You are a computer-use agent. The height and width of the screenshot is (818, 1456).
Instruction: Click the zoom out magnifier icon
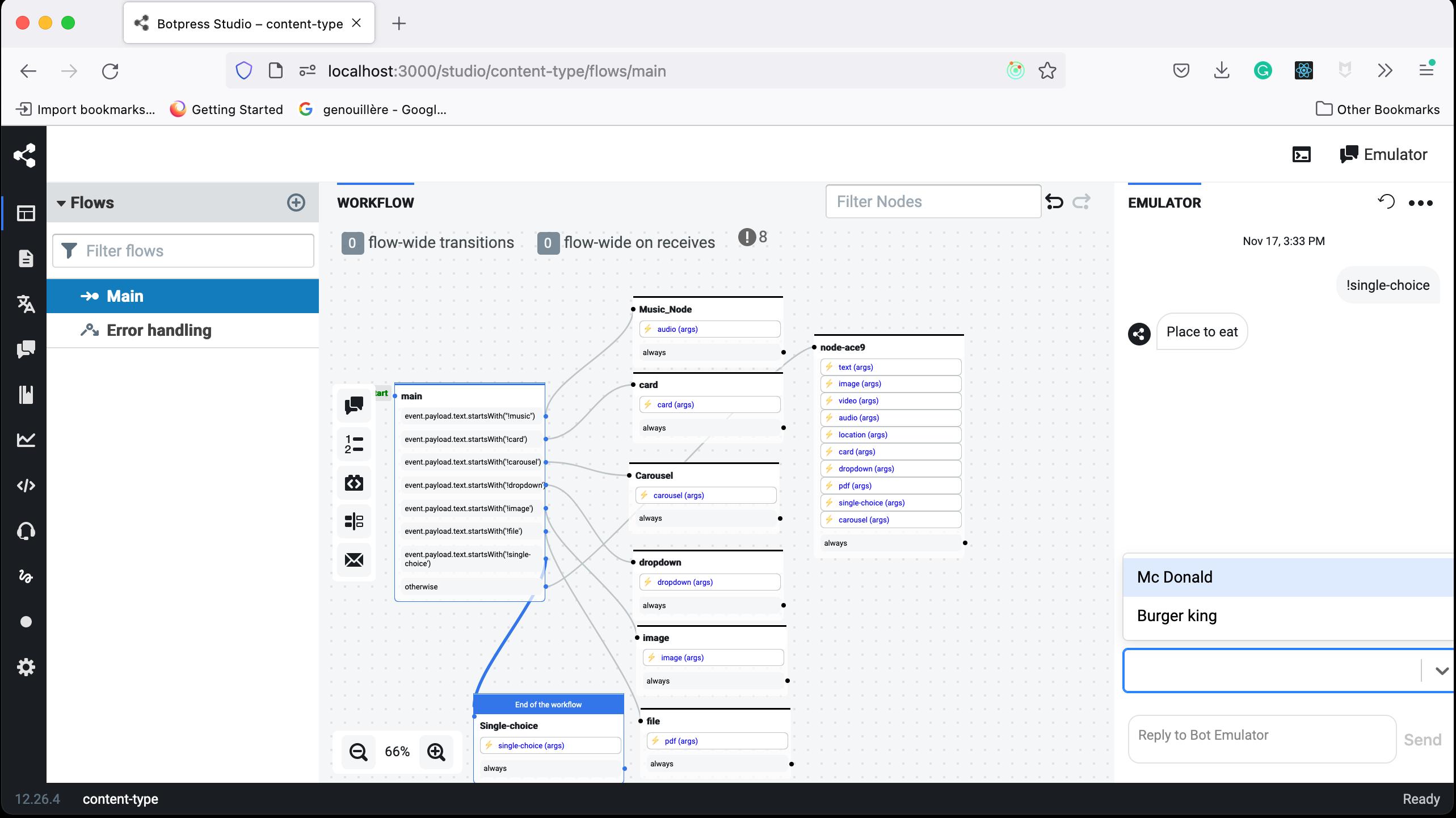tap(358, 752)
